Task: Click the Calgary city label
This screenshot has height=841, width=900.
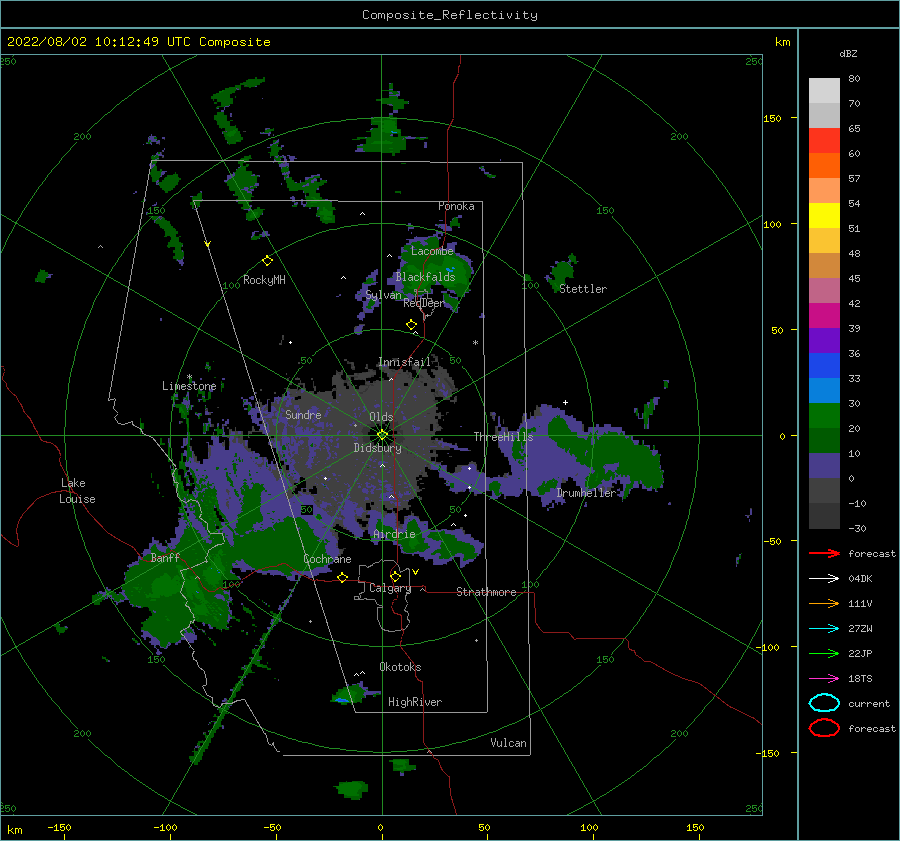Action: 390,588
